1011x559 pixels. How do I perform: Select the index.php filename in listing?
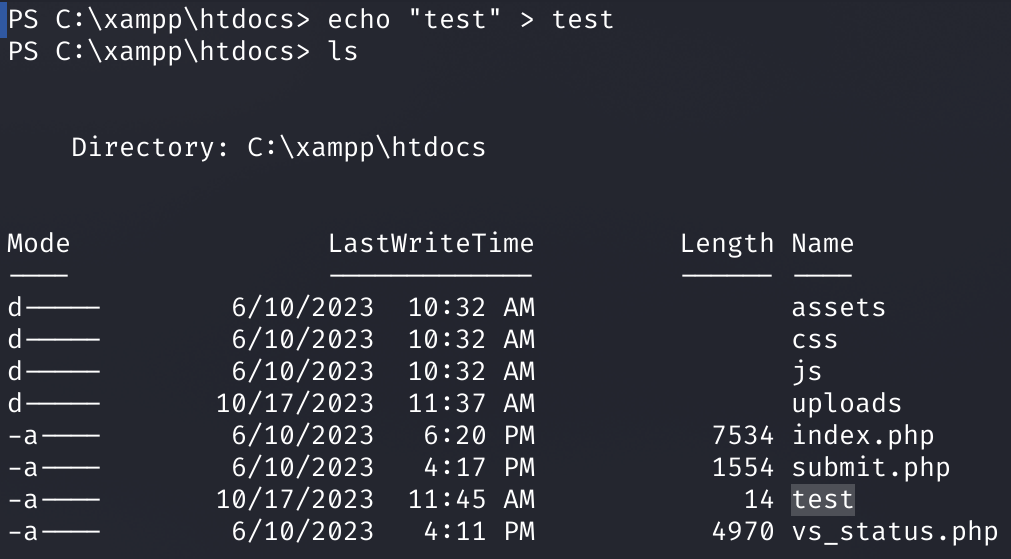coord(863,436)
